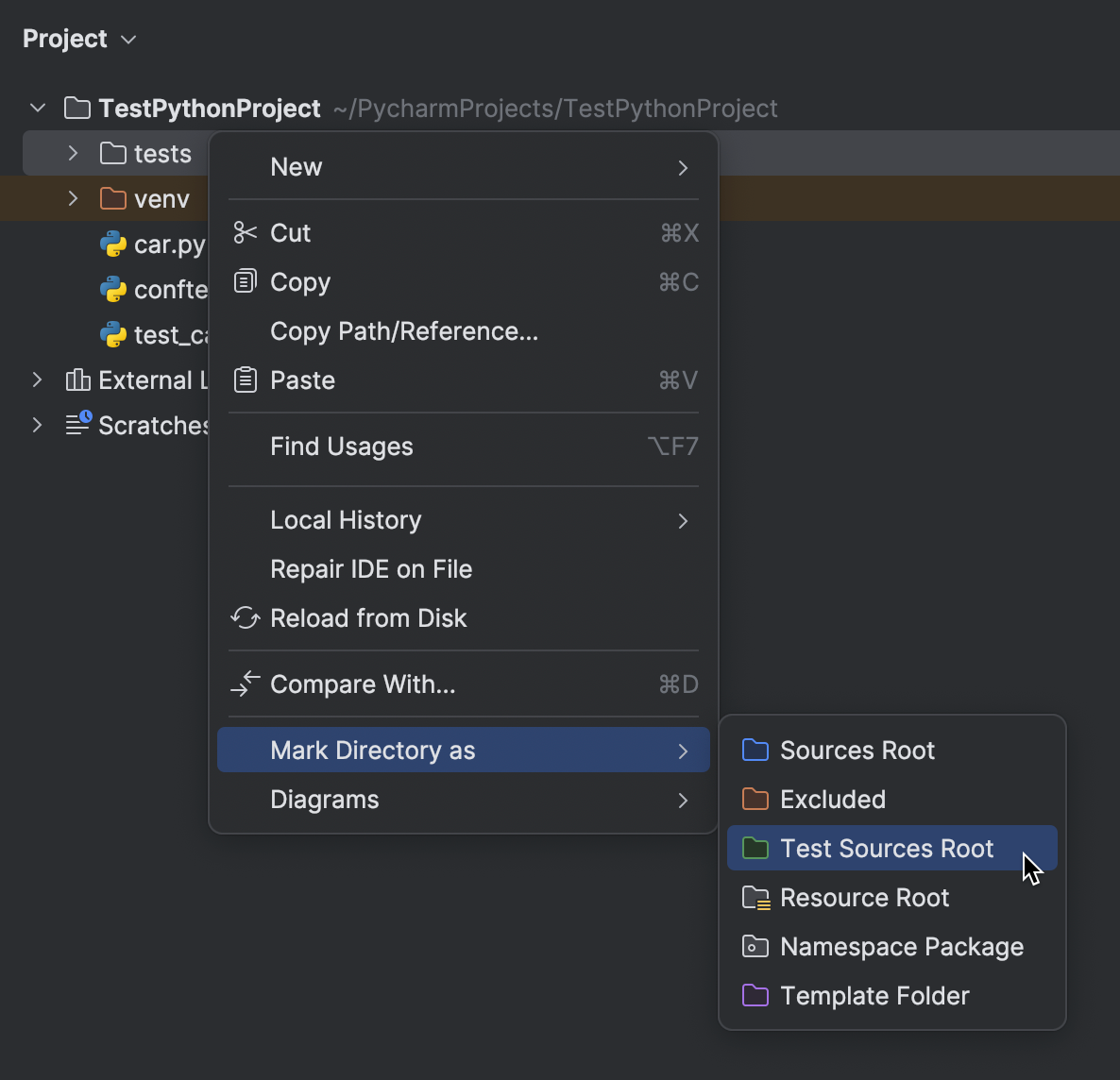Click the Reload from Disk refresh icon
Image resolution: width=1120 pixels, height=1080 pixels.
click(x=245, y=617)
